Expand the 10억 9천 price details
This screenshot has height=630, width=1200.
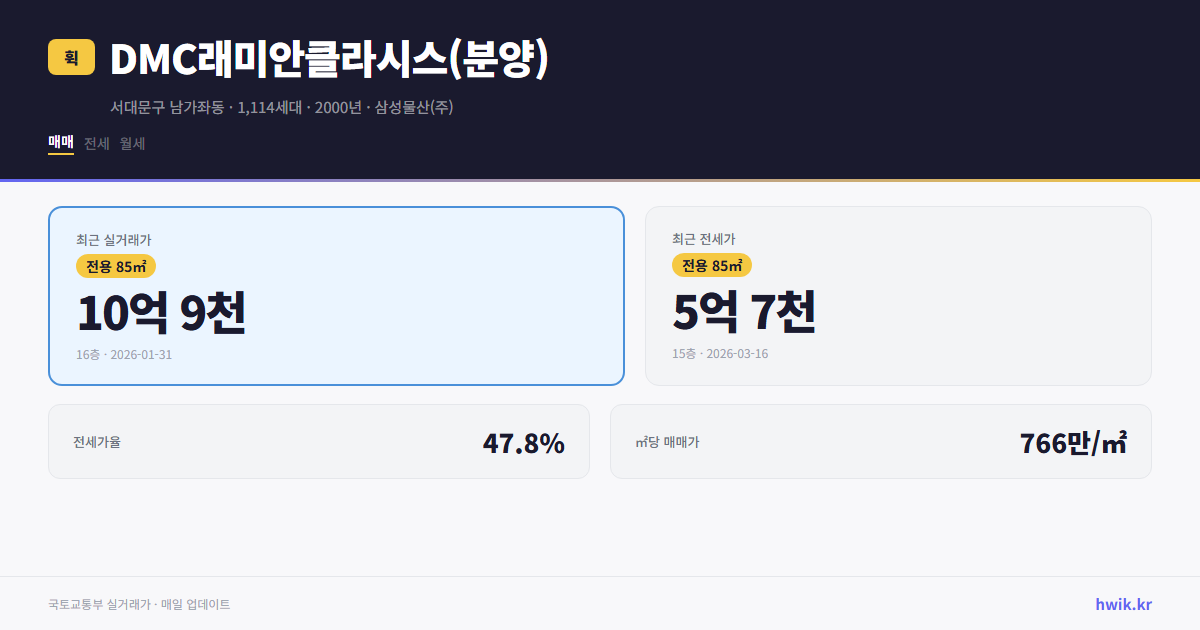point(160,313)
